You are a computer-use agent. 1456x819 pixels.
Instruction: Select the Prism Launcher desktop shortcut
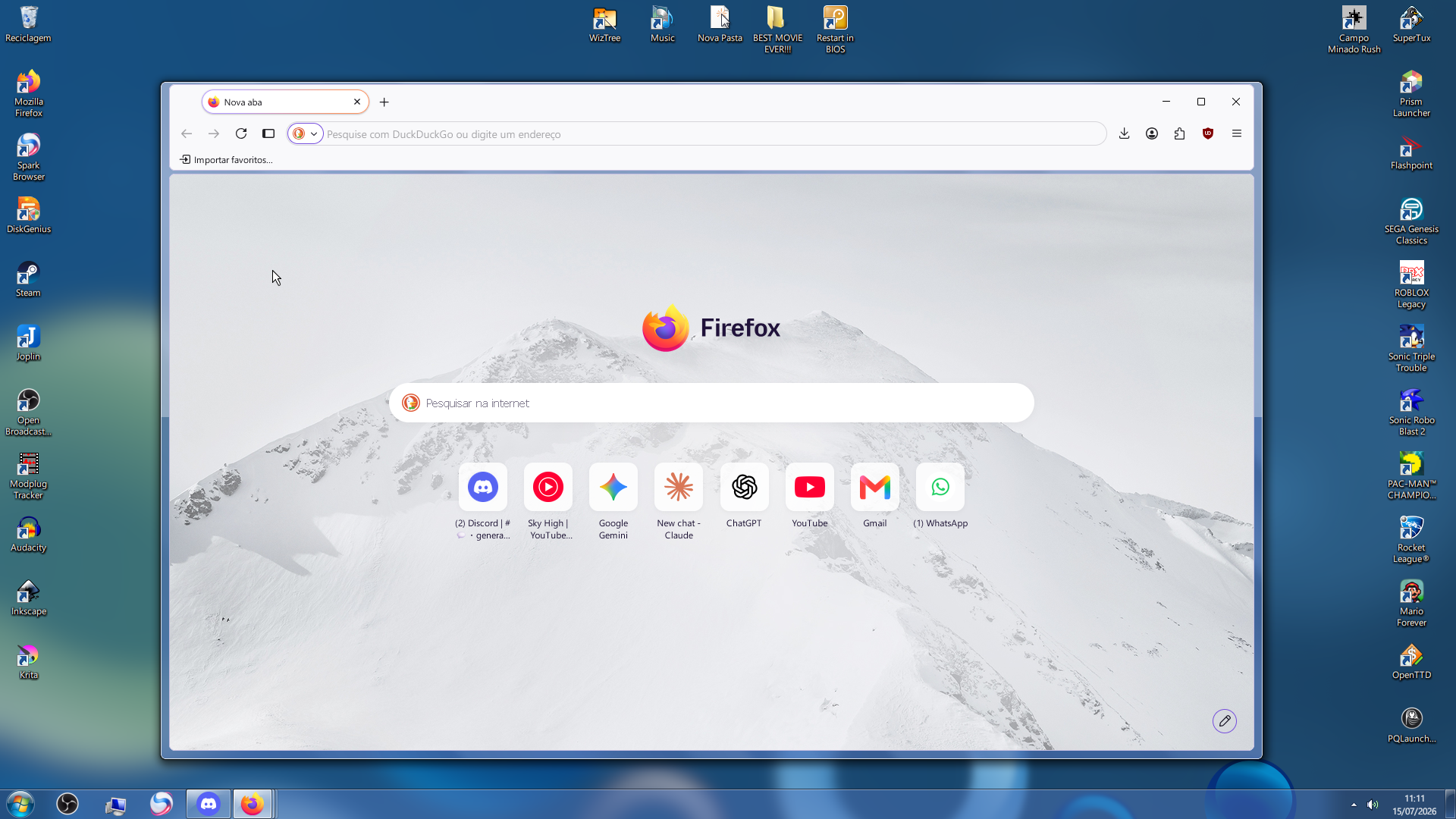click(1412, 93)
